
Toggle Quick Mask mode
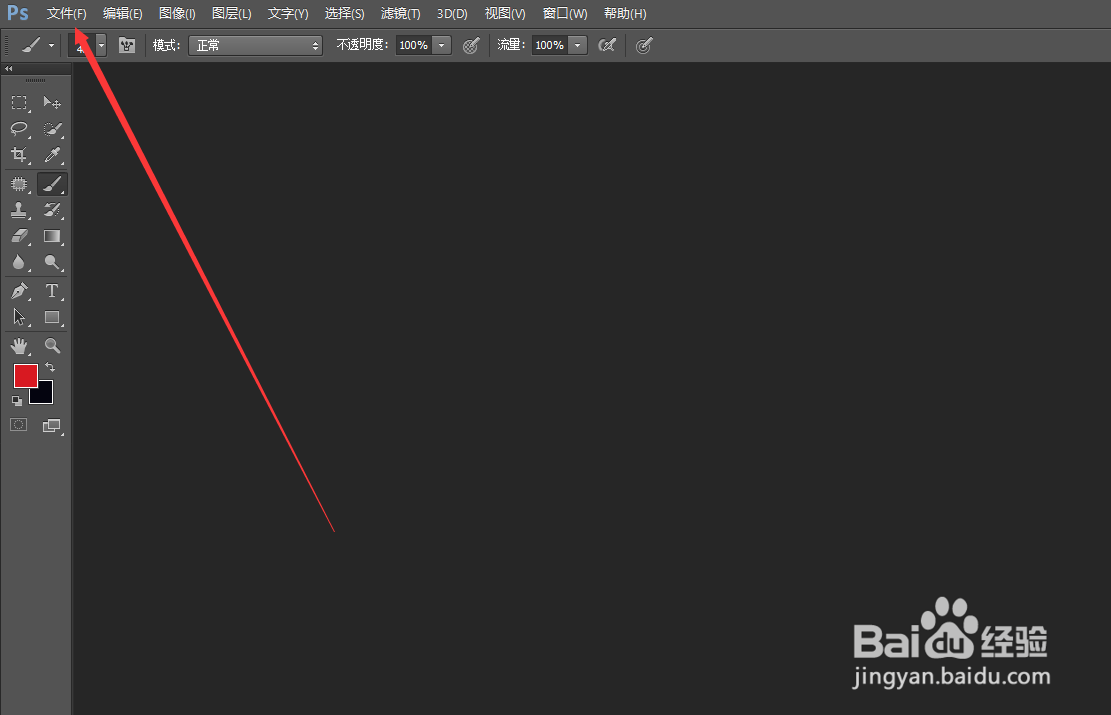pyautogui.click(x=19, y=425)
